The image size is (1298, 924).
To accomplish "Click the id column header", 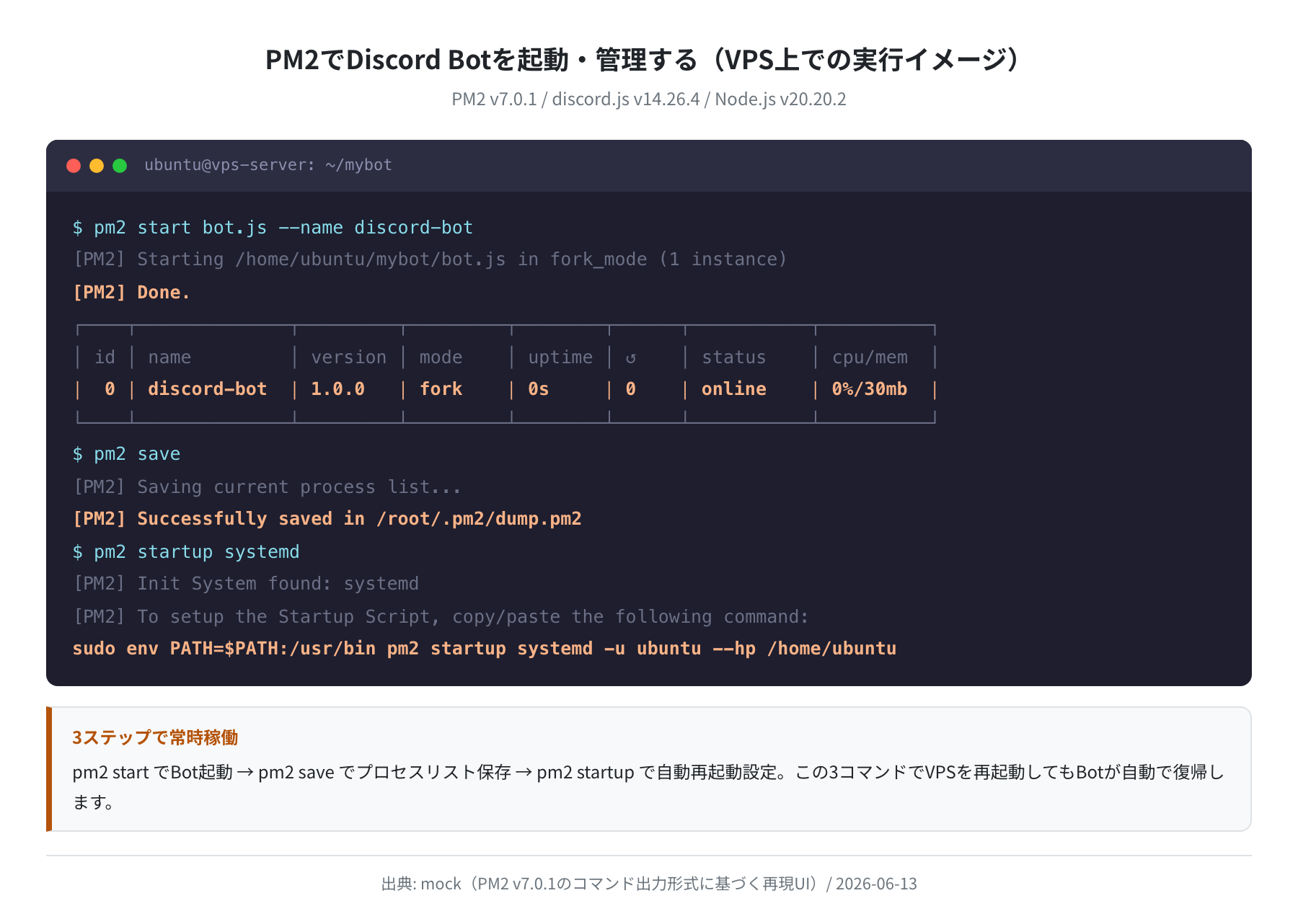I will (x=105, y=357).
